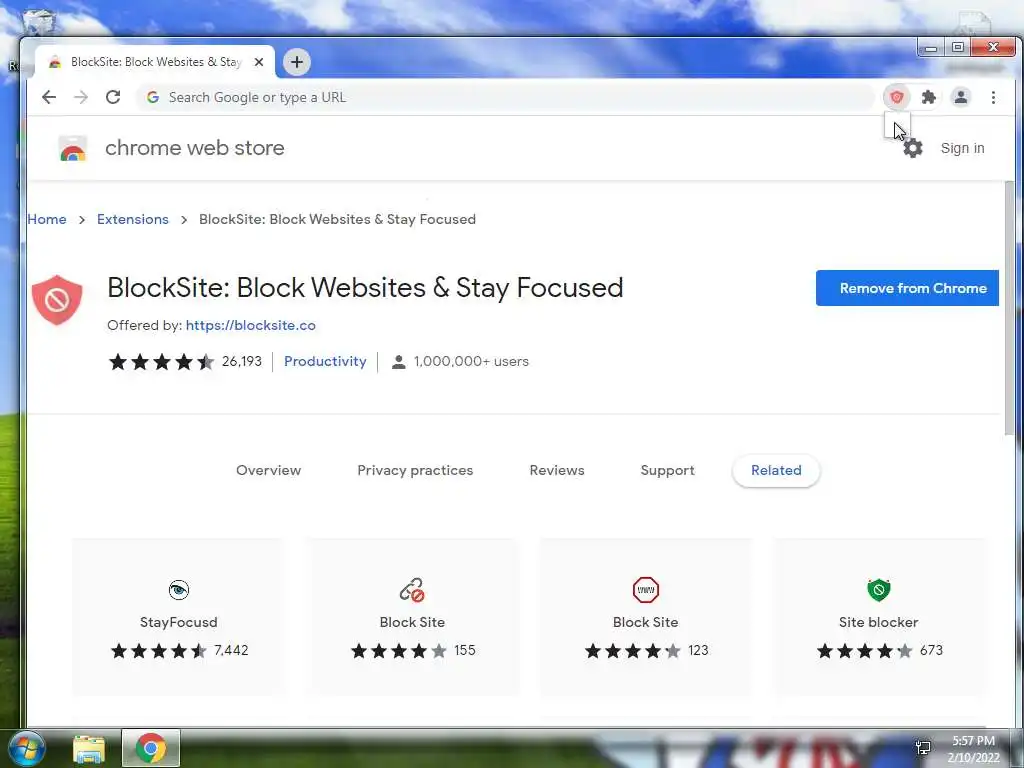Click the 123 rating count
The image size is (1024, 768).
698,650
